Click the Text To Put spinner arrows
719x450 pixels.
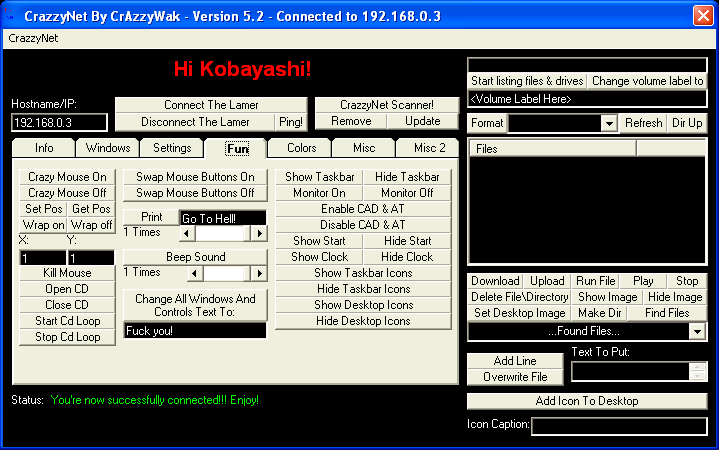(698, 372)
